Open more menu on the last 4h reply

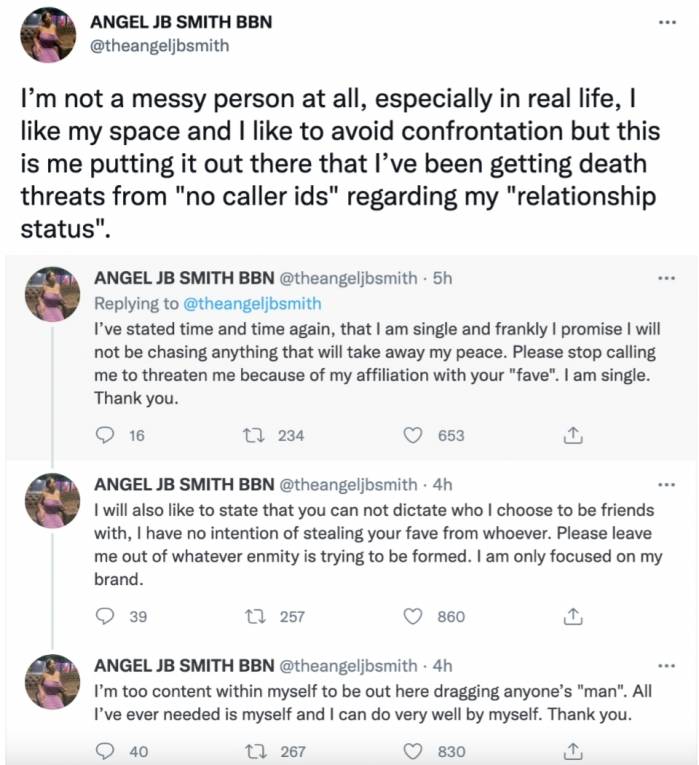click(667, 665)
